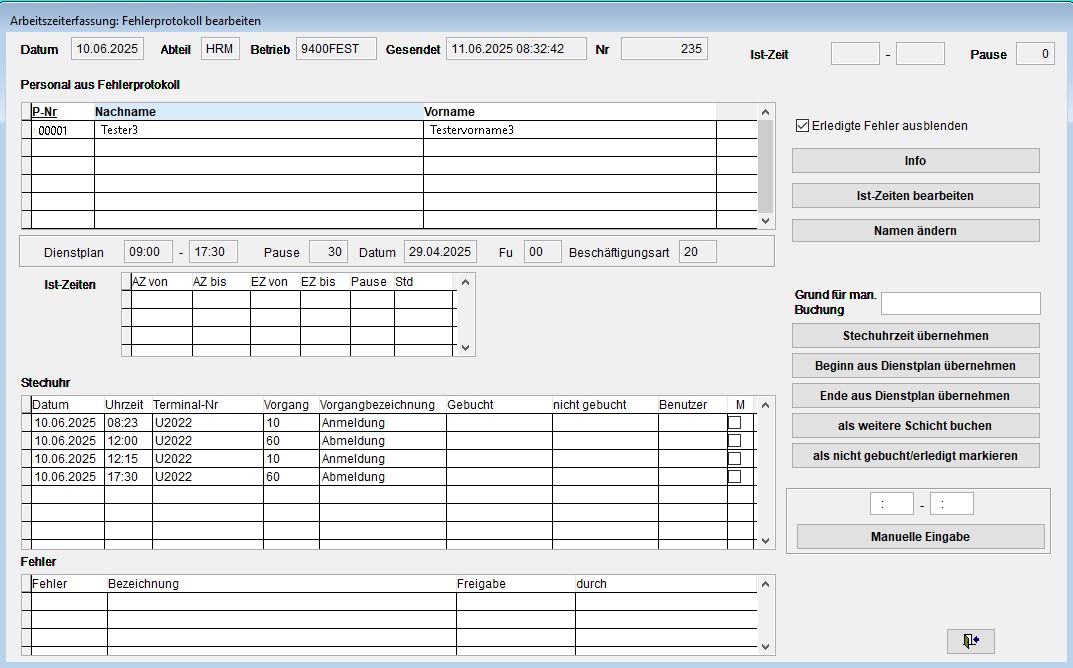1073x668 pixels.
Task: Click the manual entry start time field
Action: pyautogui.click(x=892, y=504)
